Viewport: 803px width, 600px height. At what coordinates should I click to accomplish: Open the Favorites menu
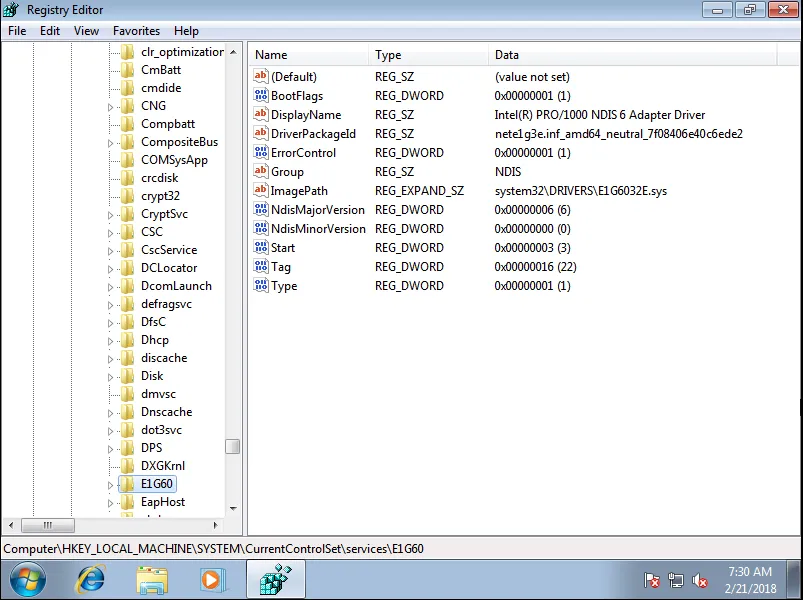(136, 31)
